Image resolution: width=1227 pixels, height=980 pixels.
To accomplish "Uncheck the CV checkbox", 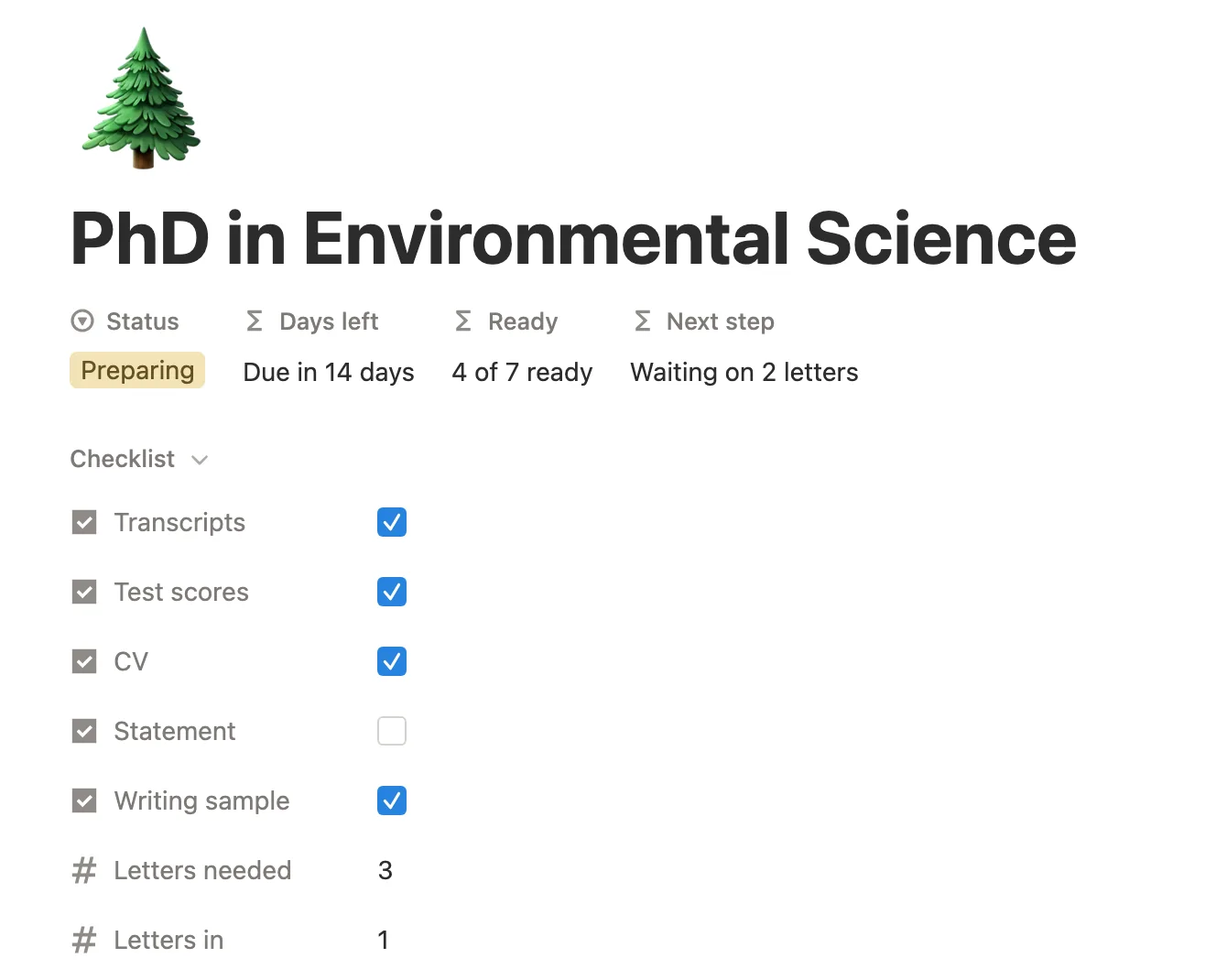I will tap(392, 661).
